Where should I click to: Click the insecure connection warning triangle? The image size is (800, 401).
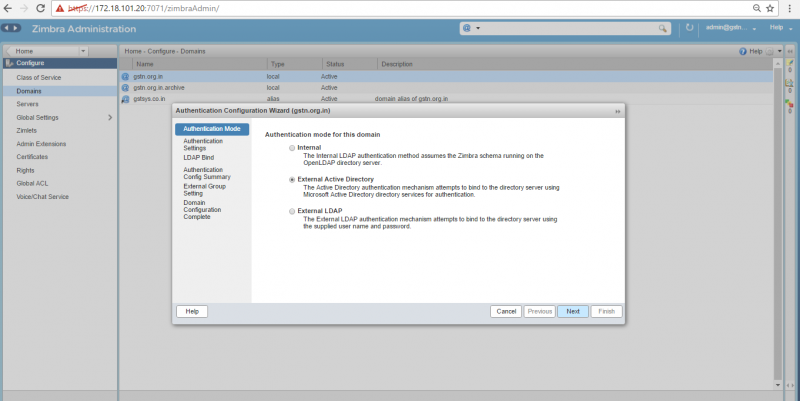pyautogui.click(x=60, y=8)
